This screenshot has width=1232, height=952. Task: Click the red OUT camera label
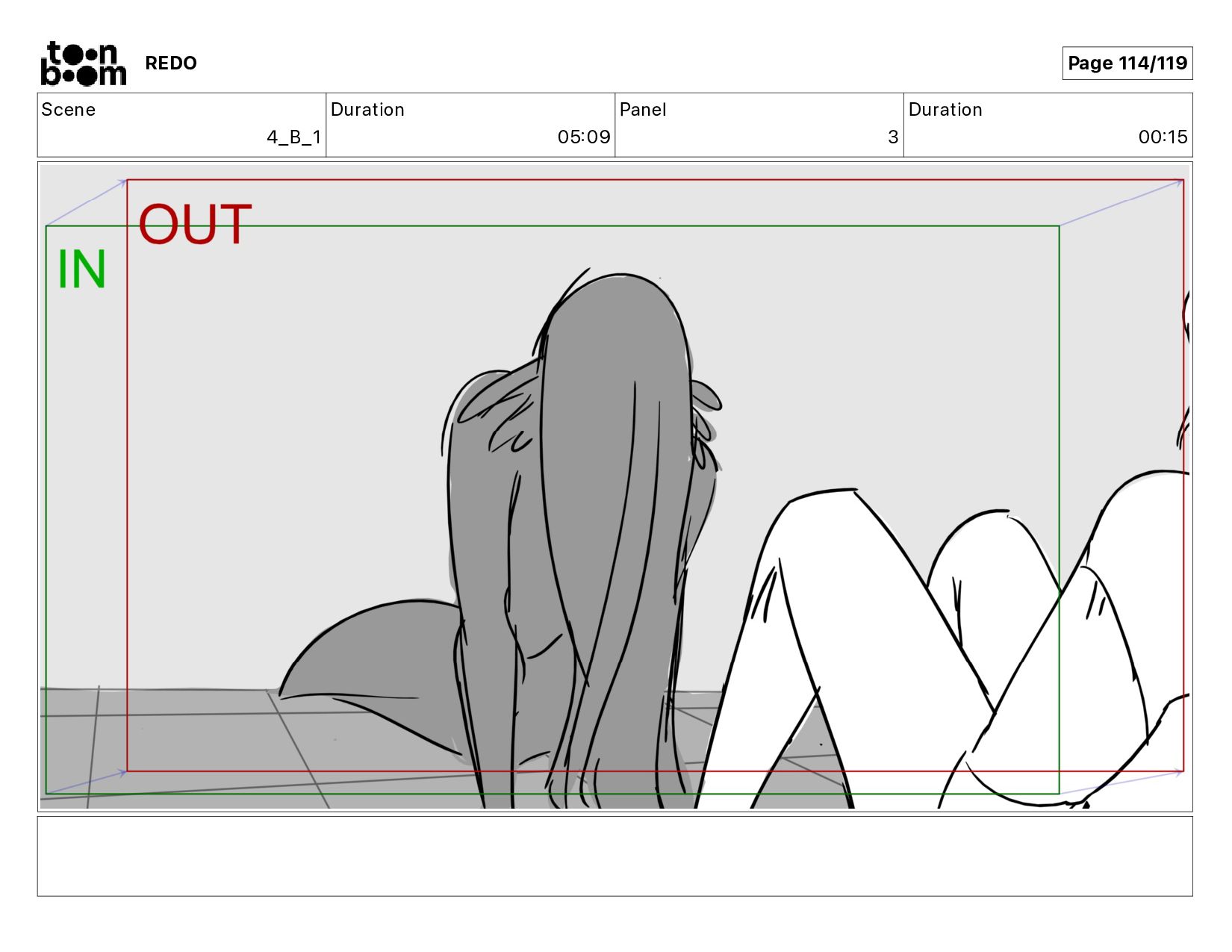point(195,225)
